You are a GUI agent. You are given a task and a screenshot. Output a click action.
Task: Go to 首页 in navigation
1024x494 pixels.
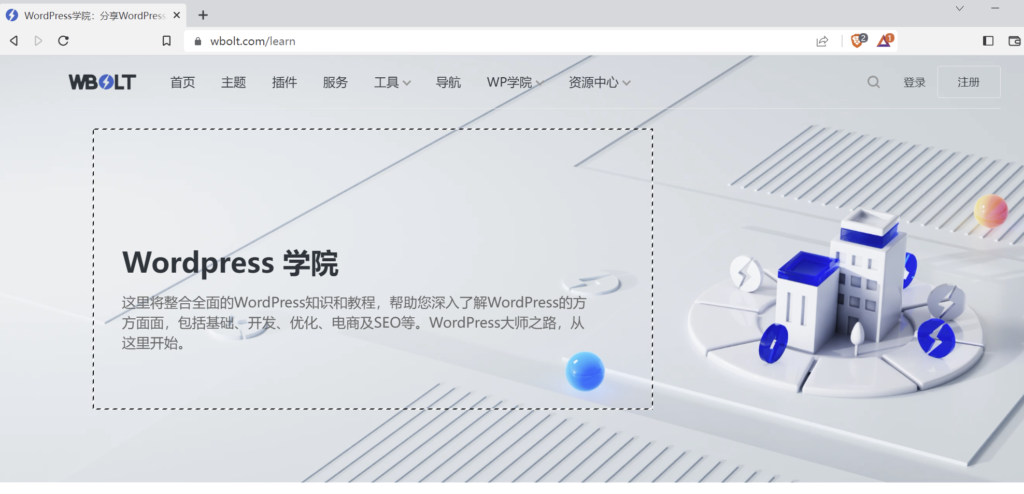(x=182, y=82)
